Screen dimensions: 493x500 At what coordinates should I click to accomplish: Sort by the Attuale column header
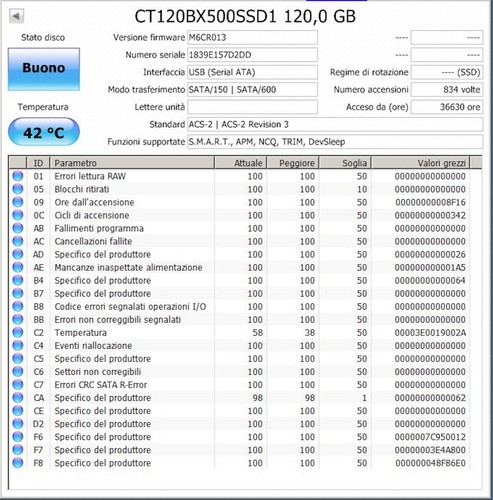coord(241,163)
